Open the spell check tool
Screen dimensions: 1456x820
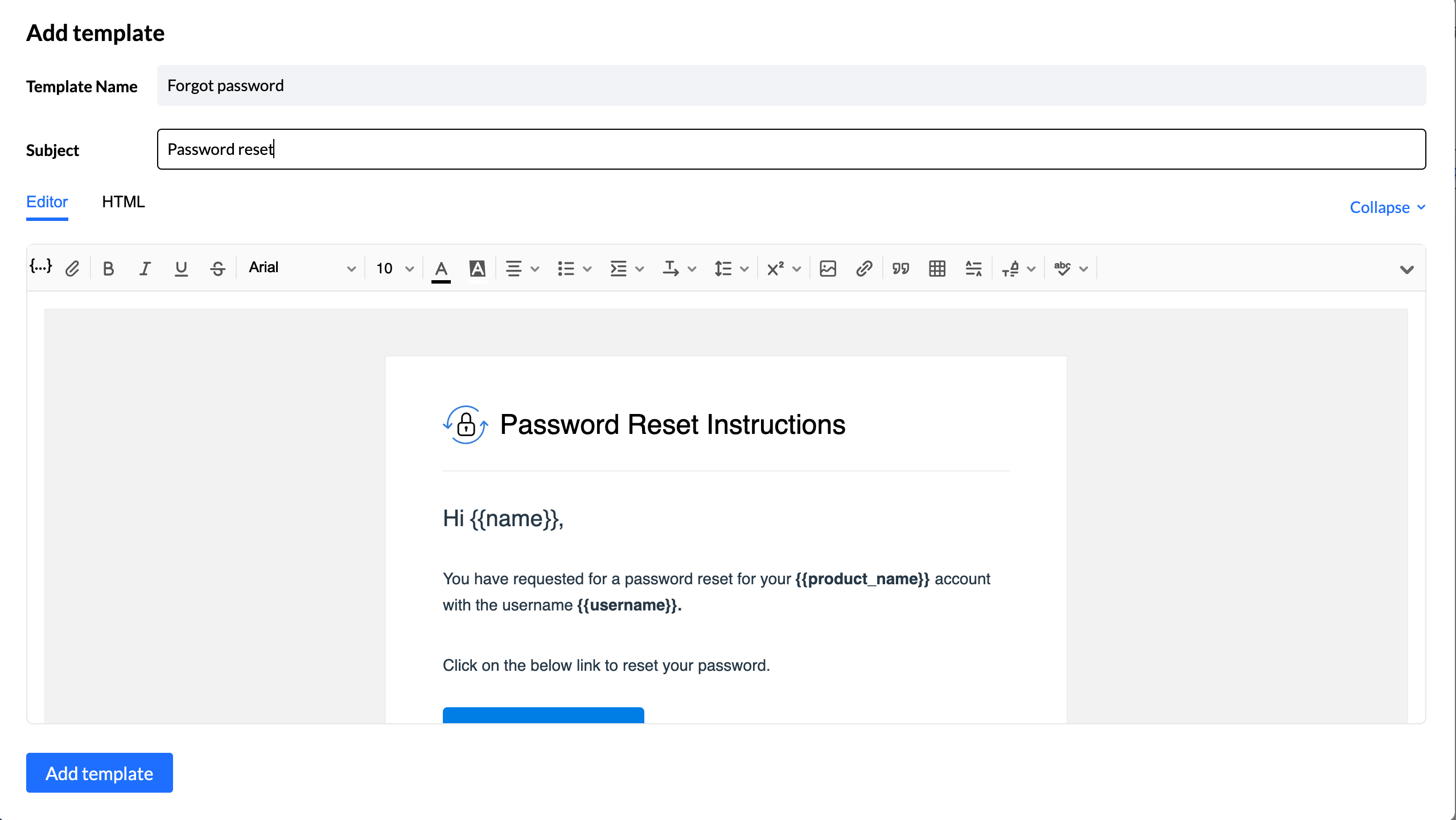click(x=1062, y=268)
